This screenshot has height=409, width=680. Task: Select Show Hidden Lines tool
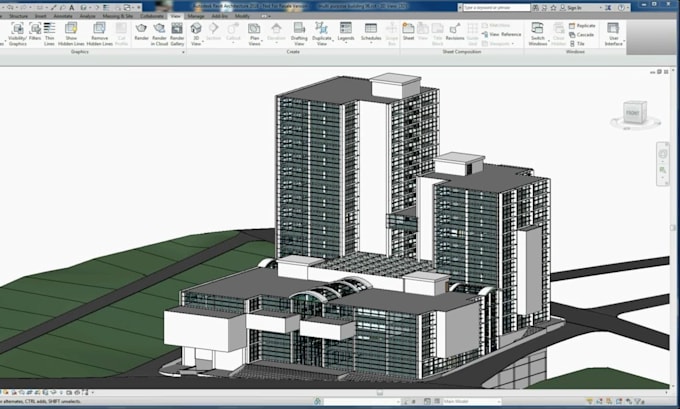[71, 34]
